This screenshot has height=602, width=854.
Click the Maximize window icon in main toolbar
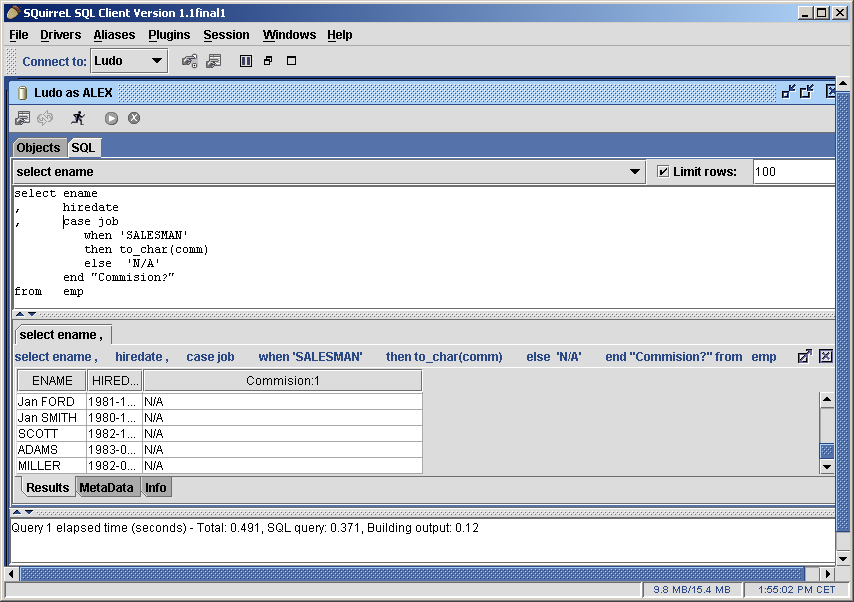[292, 61]
